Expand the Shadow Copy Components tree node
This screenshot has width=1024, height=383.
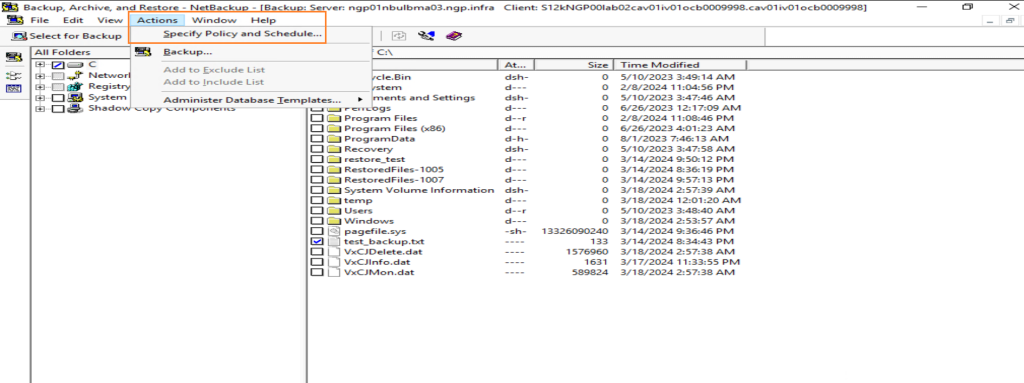(40, 108)
